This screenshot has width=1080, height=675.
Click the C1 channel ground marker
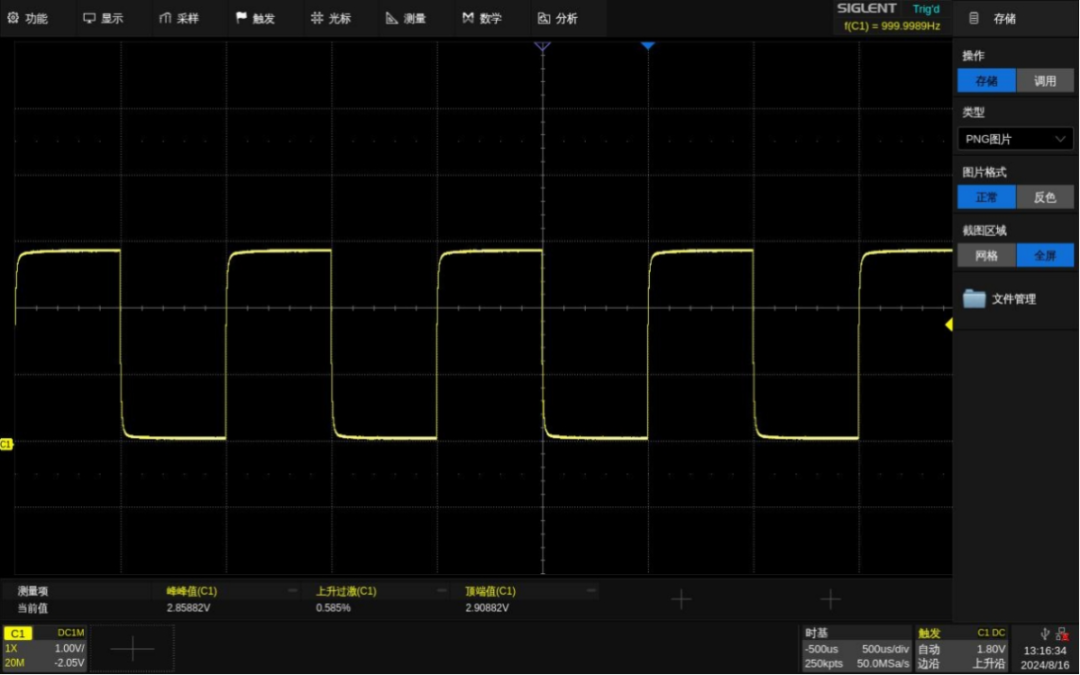coord(6,444)
